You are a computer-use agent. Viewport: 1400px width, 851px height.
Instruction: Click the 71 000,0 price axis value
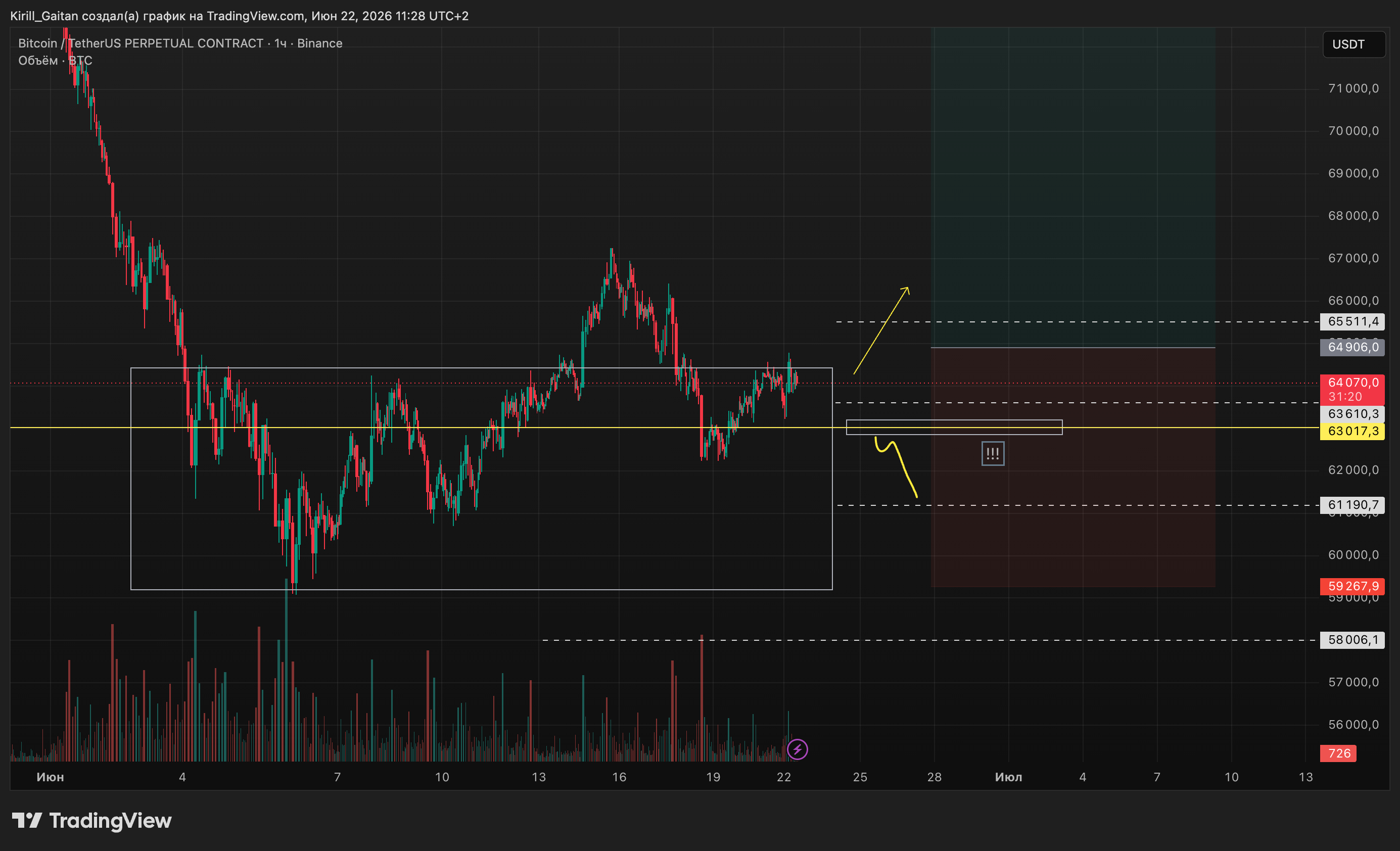tap(1354, 88)
